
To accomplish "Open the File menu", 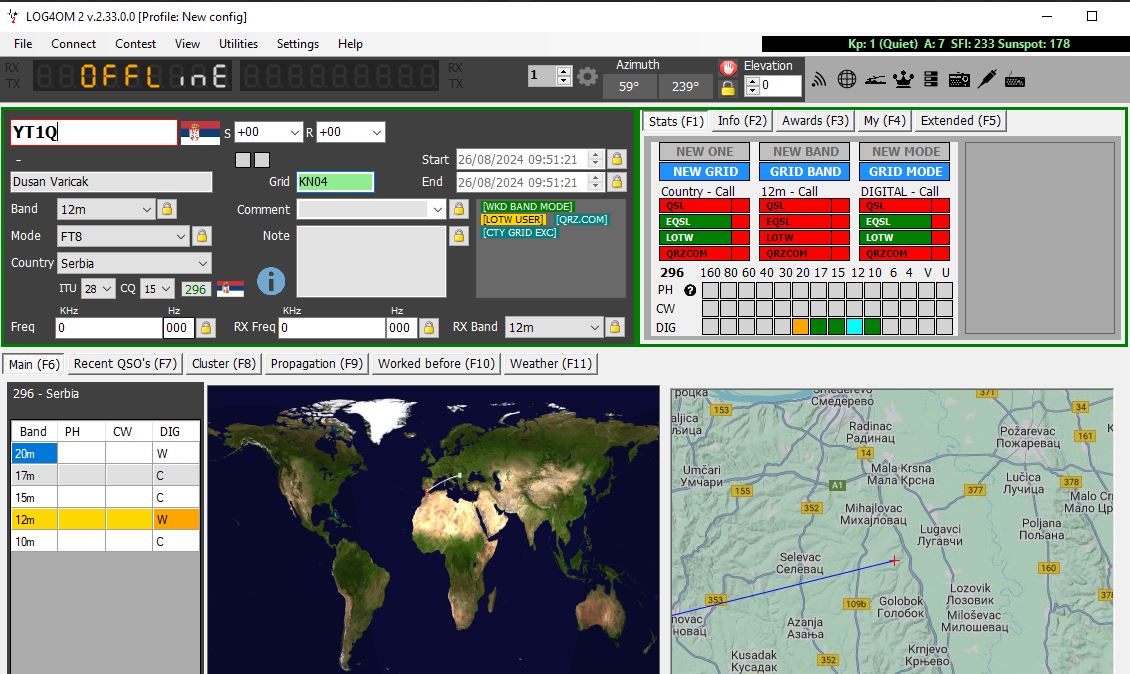I will click(23, 44).
